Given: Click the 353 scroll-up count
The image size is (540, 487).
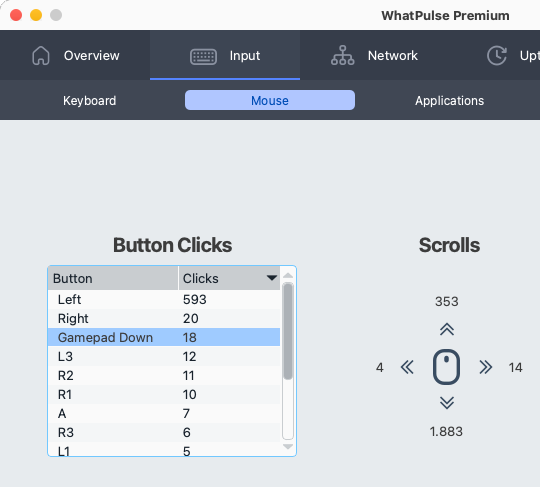Looking at the screenshot, I should [447, 301].
